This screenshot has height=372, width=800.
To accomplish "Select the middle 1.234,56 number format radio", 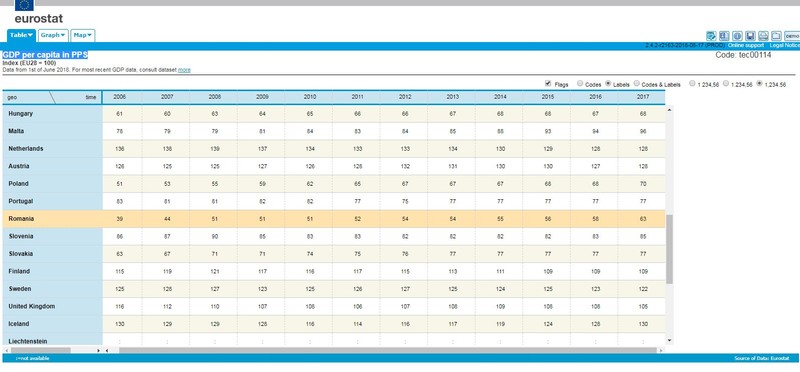I will pyautogui.click(x=726, y=83).
